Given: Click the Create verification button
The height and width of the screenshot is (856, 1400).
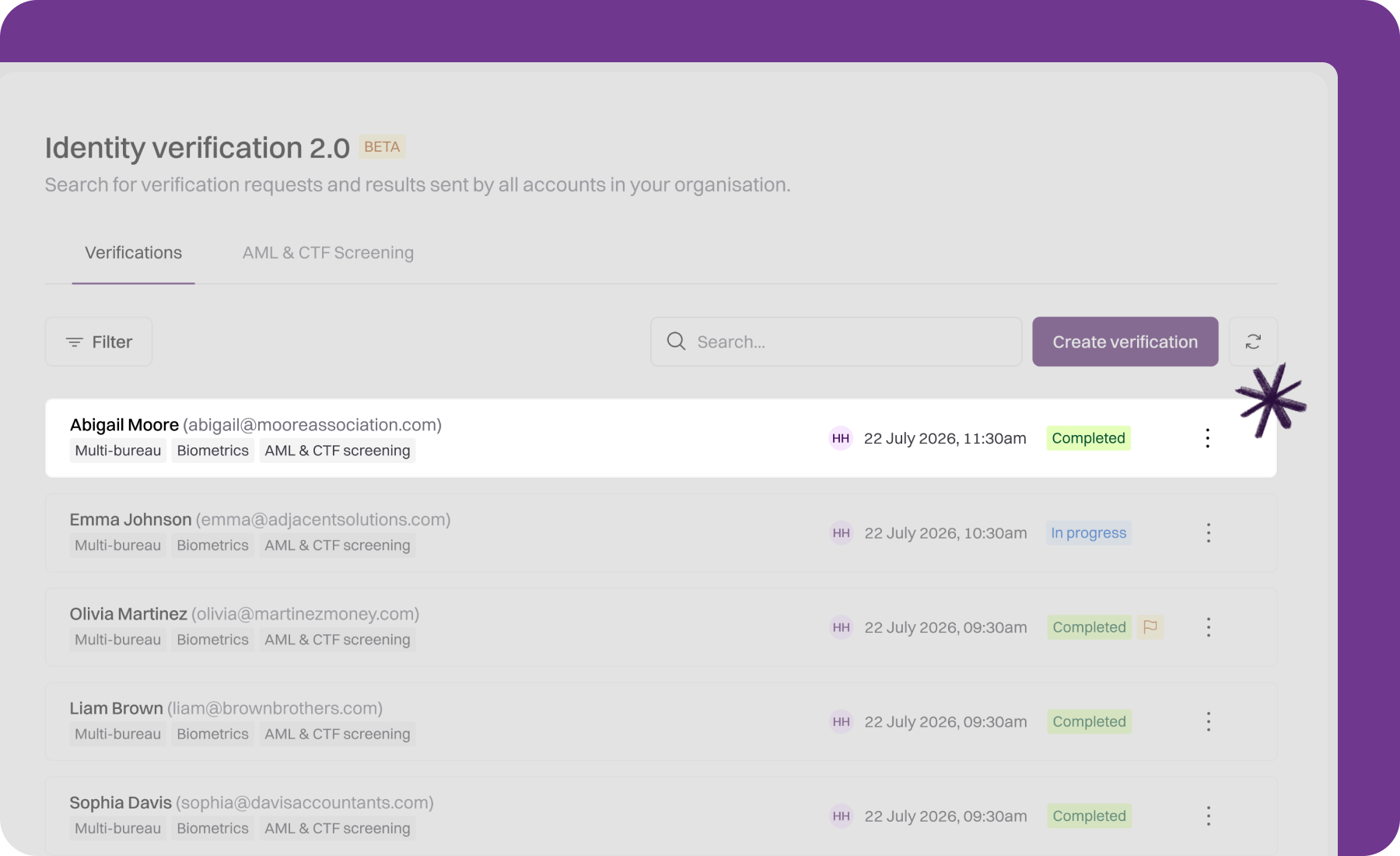Looking at the screenshot, I should tap(1125, 342).
